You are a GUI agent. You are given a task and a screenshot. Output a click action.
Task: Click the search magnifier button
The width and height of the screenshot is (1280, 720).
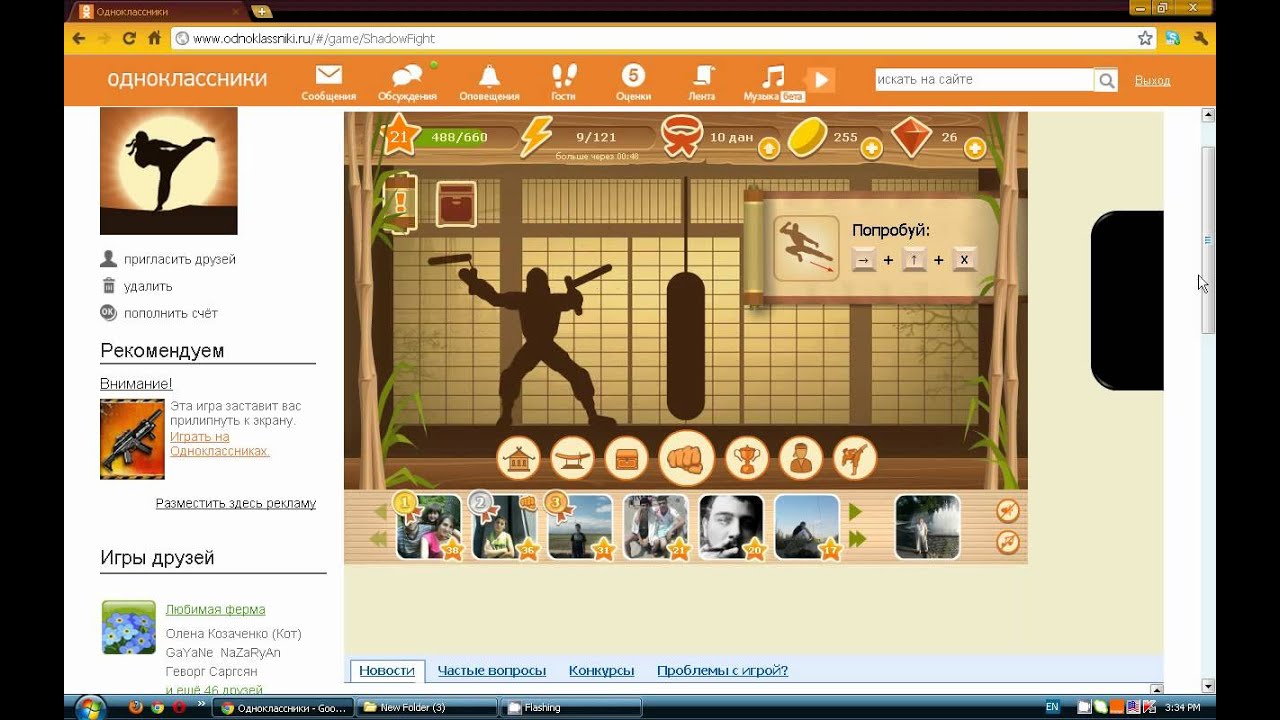[x=1106, y=80]
